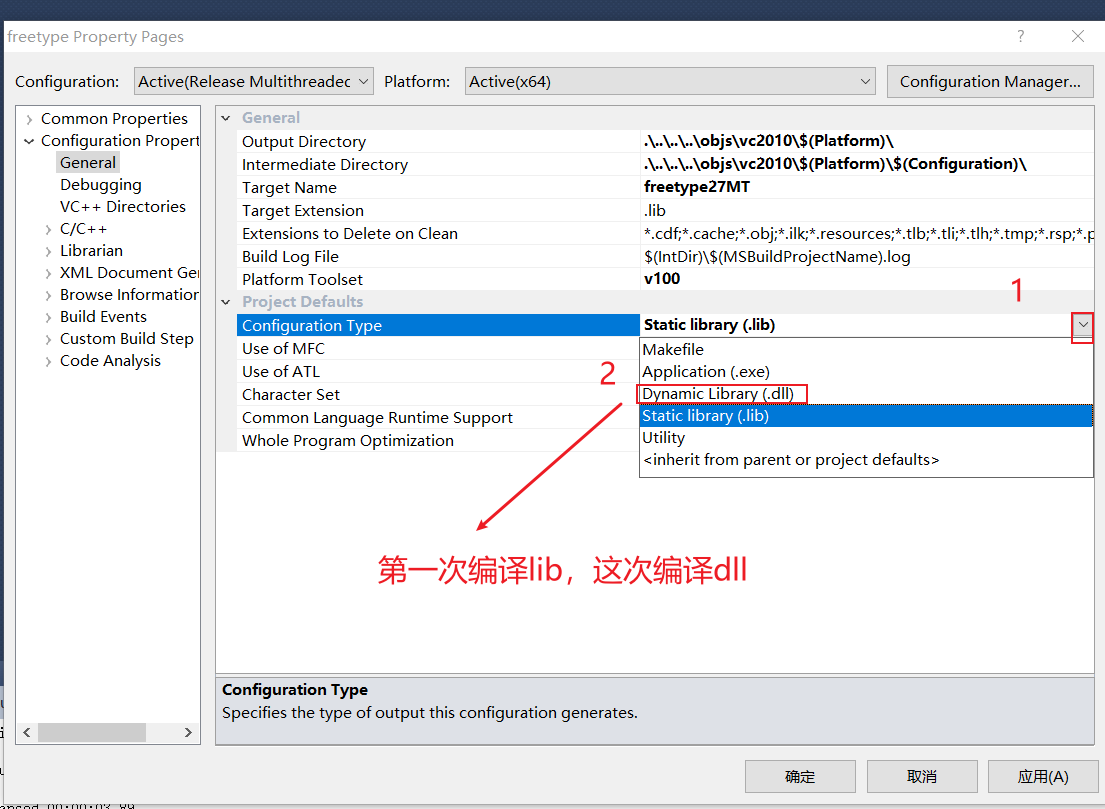The height and width of the screenshot is (809, 1105).
Task: Click the tree panel's scroll right arrow
Action: coord(188,733)
